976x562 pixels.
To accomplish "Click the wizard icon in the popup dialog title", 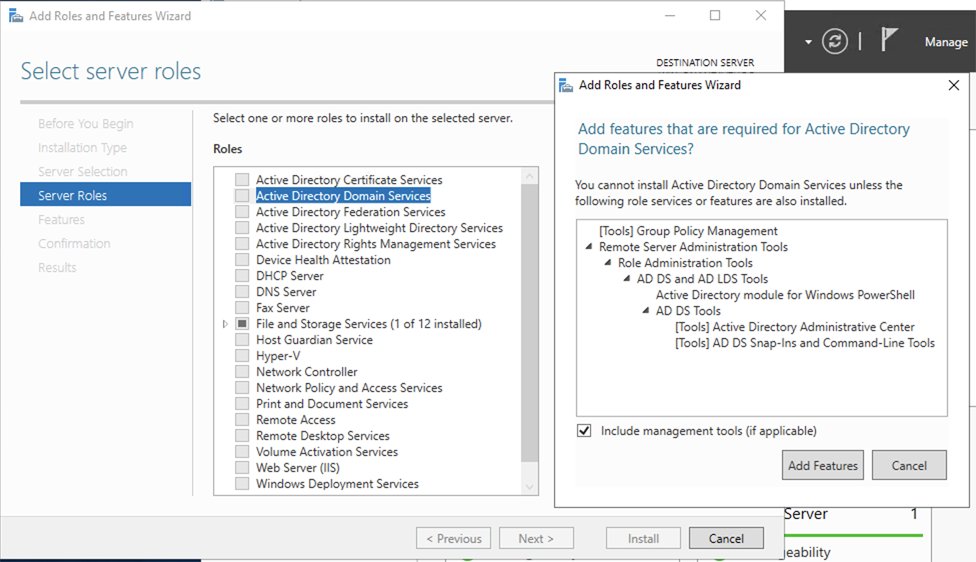I will [566, 85].
